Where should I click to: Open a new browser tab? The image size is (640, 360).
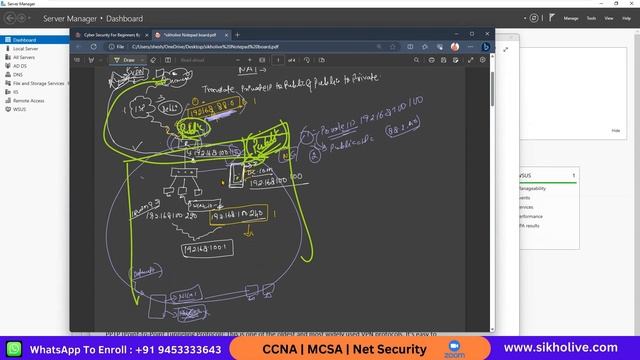[238, 35]
